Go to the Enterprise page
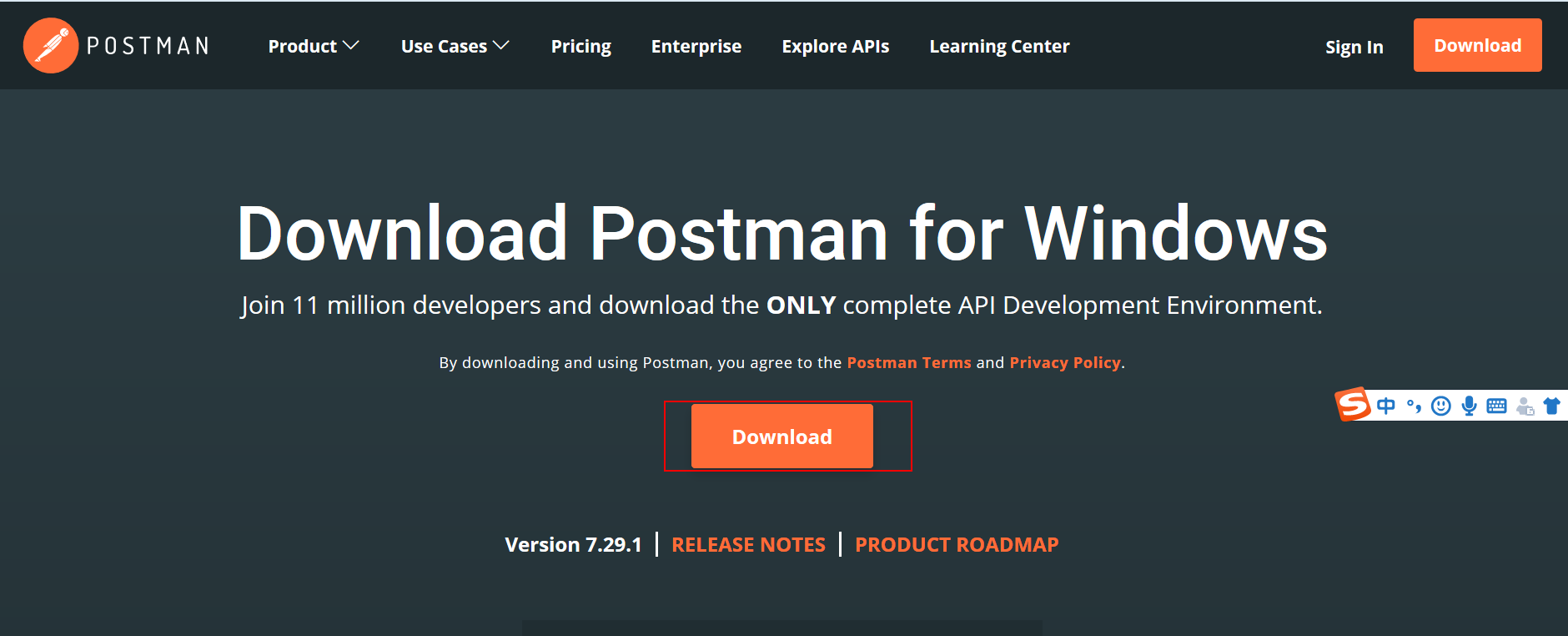Viewport: 1568px width, 636px height. (x=696, y=47)
